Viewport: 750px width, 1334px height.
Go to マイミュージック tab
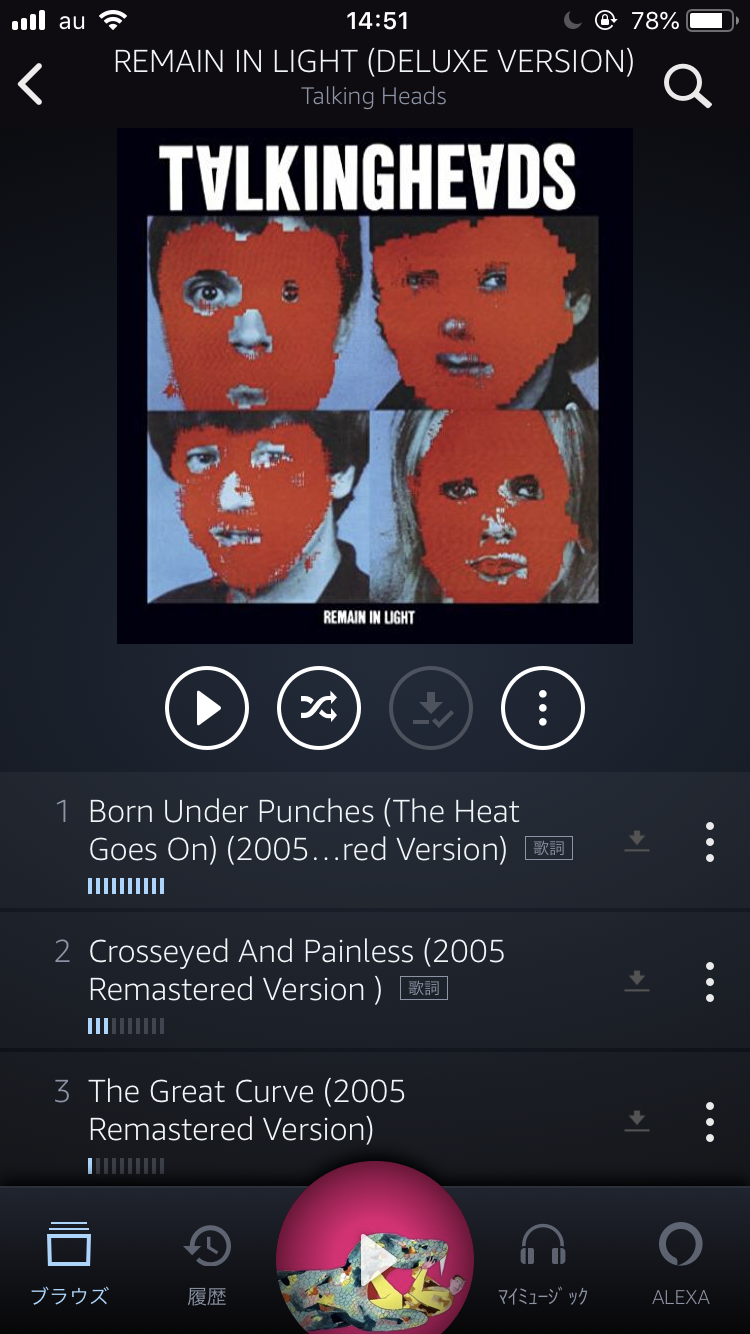(543, 1263)
